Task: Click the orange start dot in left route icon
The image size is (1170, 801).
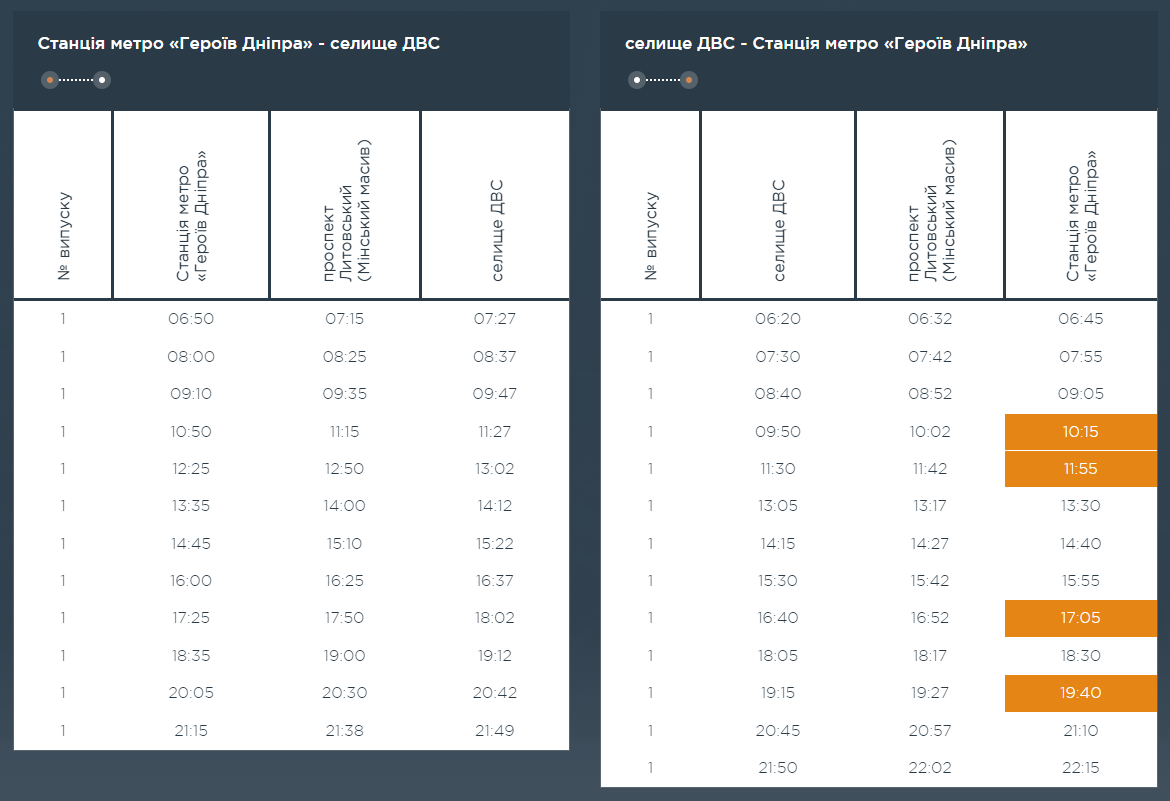Action: 50,80
